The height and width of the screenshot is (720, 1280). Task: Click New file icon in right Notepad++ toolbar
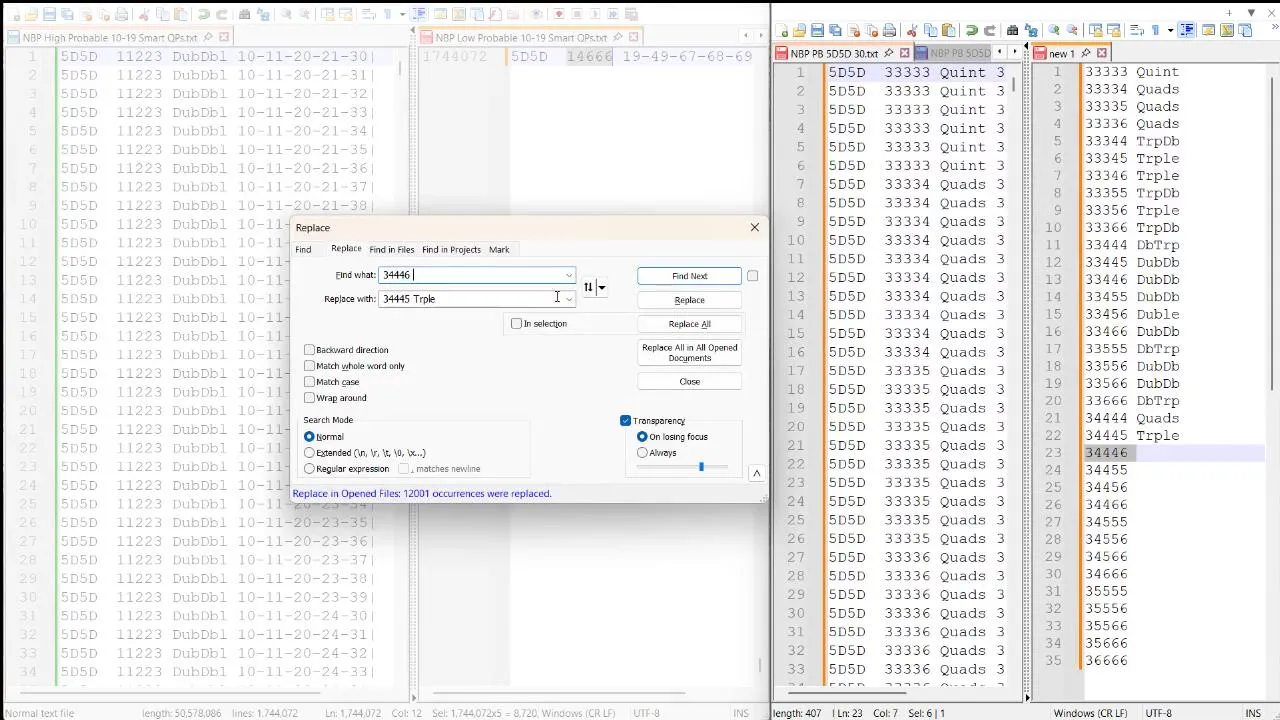(782, 30)
